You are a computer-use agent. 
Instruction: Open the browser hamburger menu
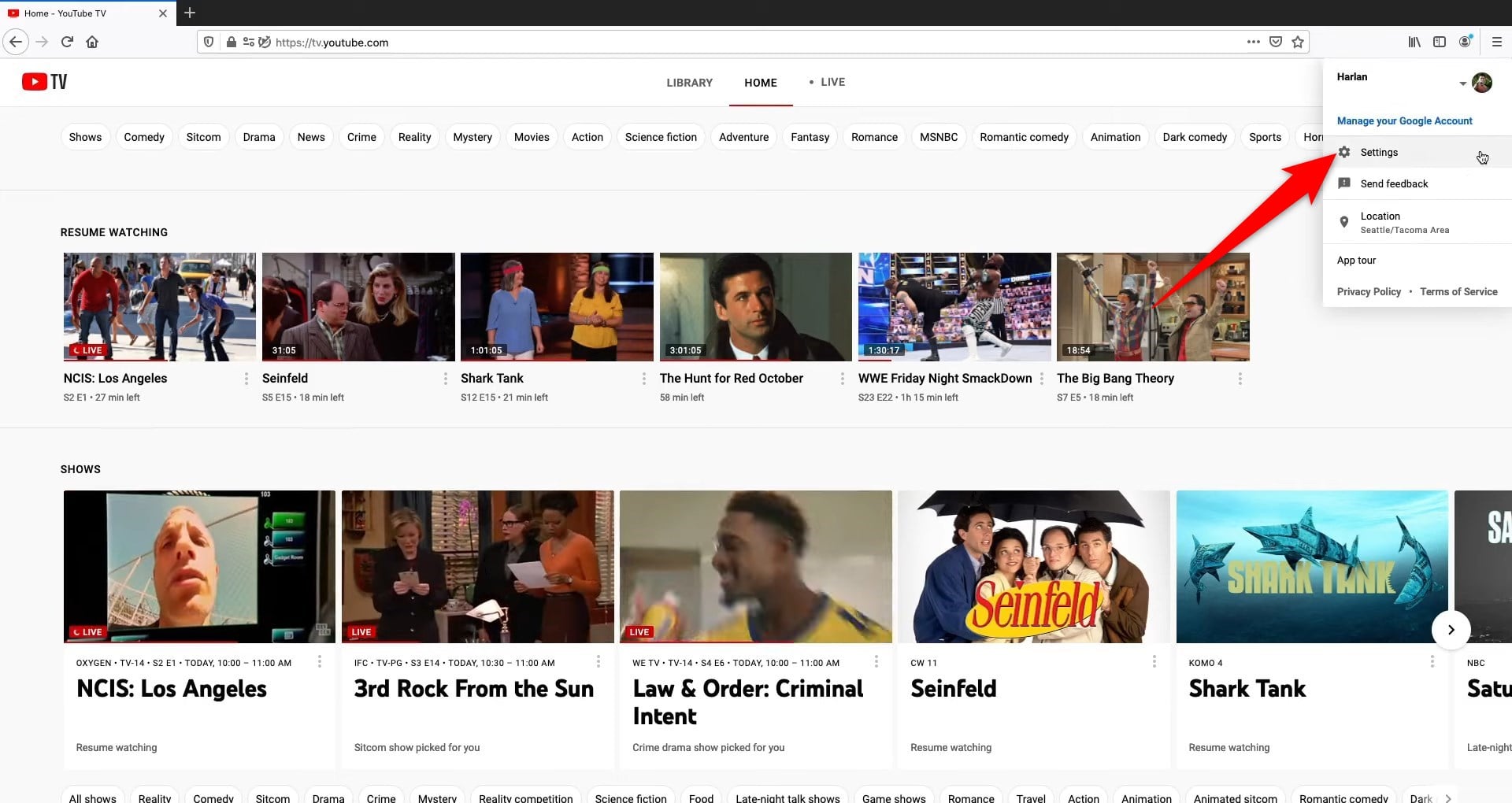[x=1497, y=42]
